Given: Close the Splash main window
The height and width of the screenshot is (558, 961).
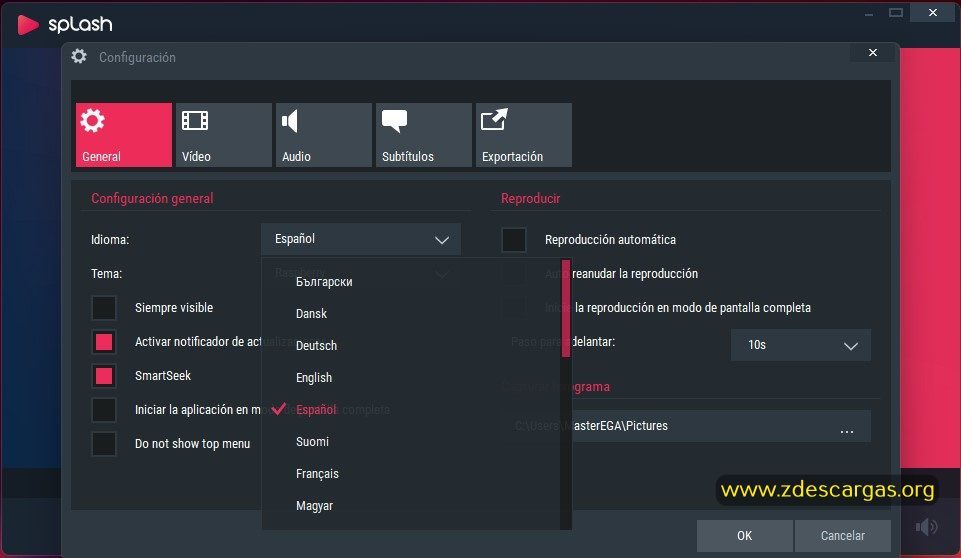Looking at the screenshot, I should tap(933, 12).
